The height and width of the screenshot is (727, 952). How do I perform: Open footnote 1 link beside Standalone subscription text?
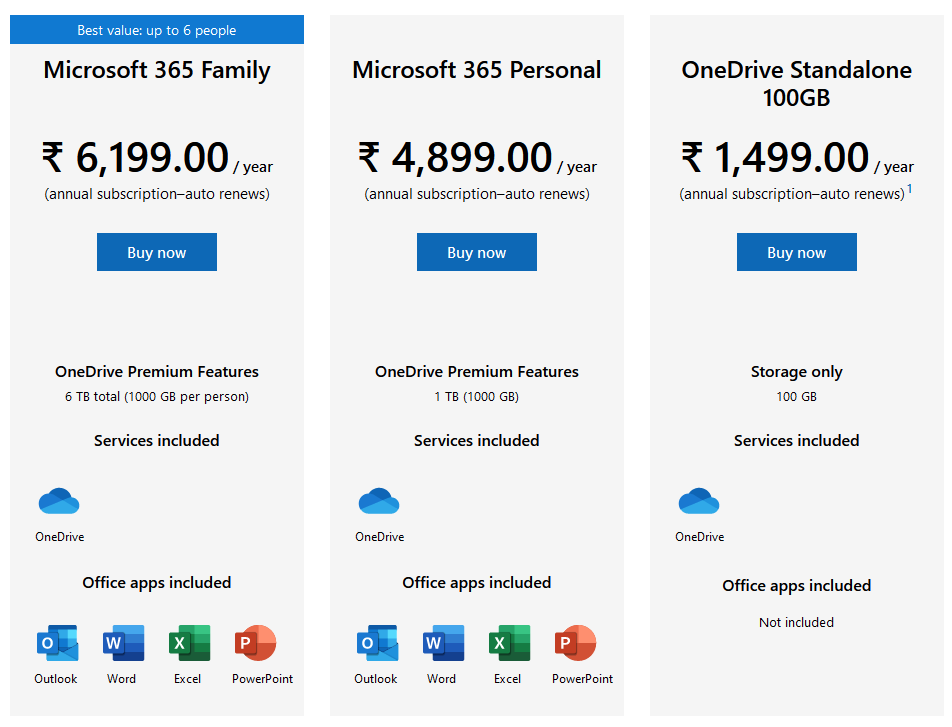(910, 189)
